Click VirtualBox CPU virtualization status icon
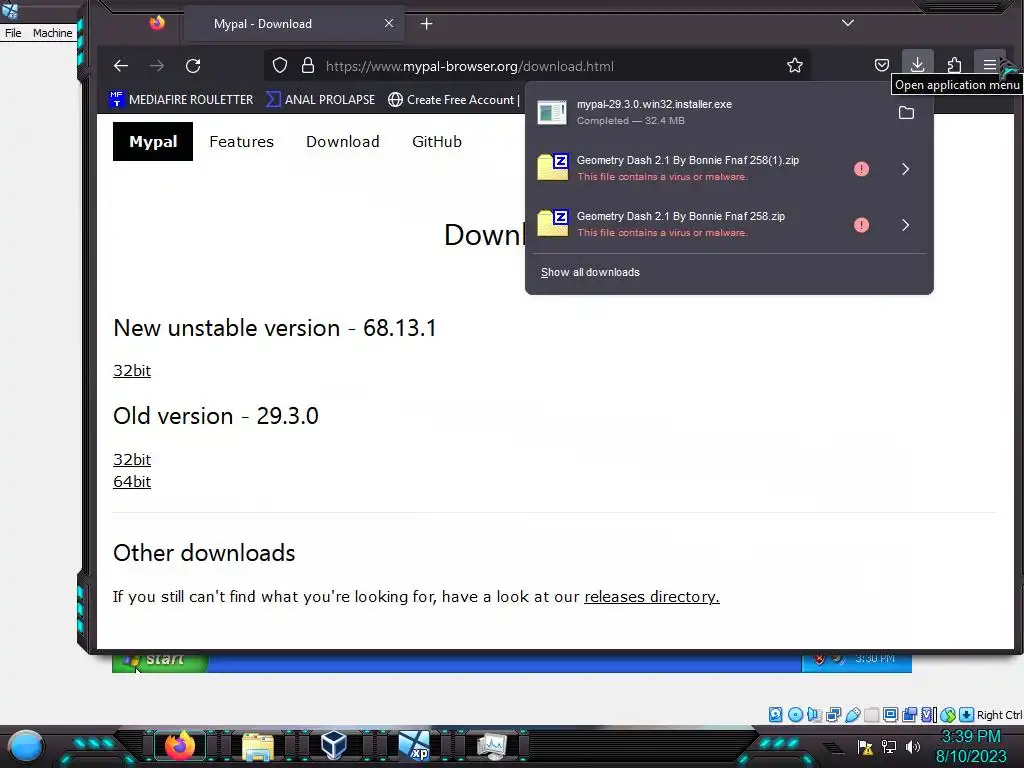 (x=928, y=714)
